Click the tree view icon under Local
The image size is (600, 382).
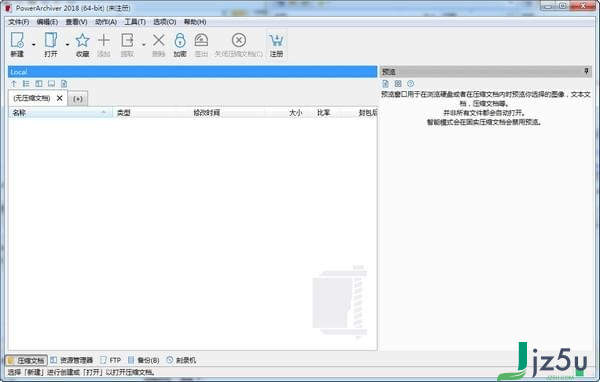26,83
